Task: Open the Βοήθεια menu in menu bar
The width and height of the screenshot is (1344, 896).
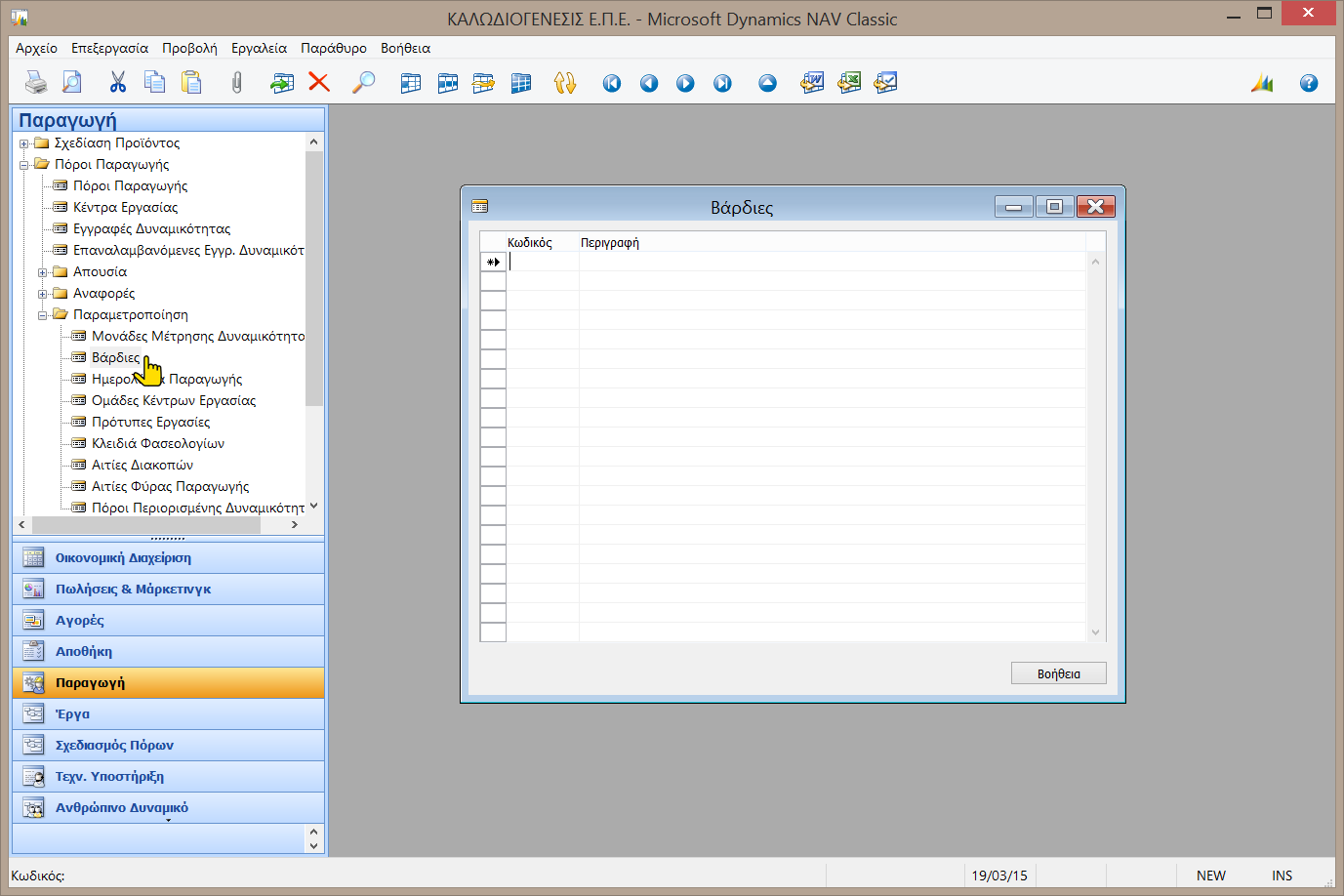Action: click(x=406, y=48)
